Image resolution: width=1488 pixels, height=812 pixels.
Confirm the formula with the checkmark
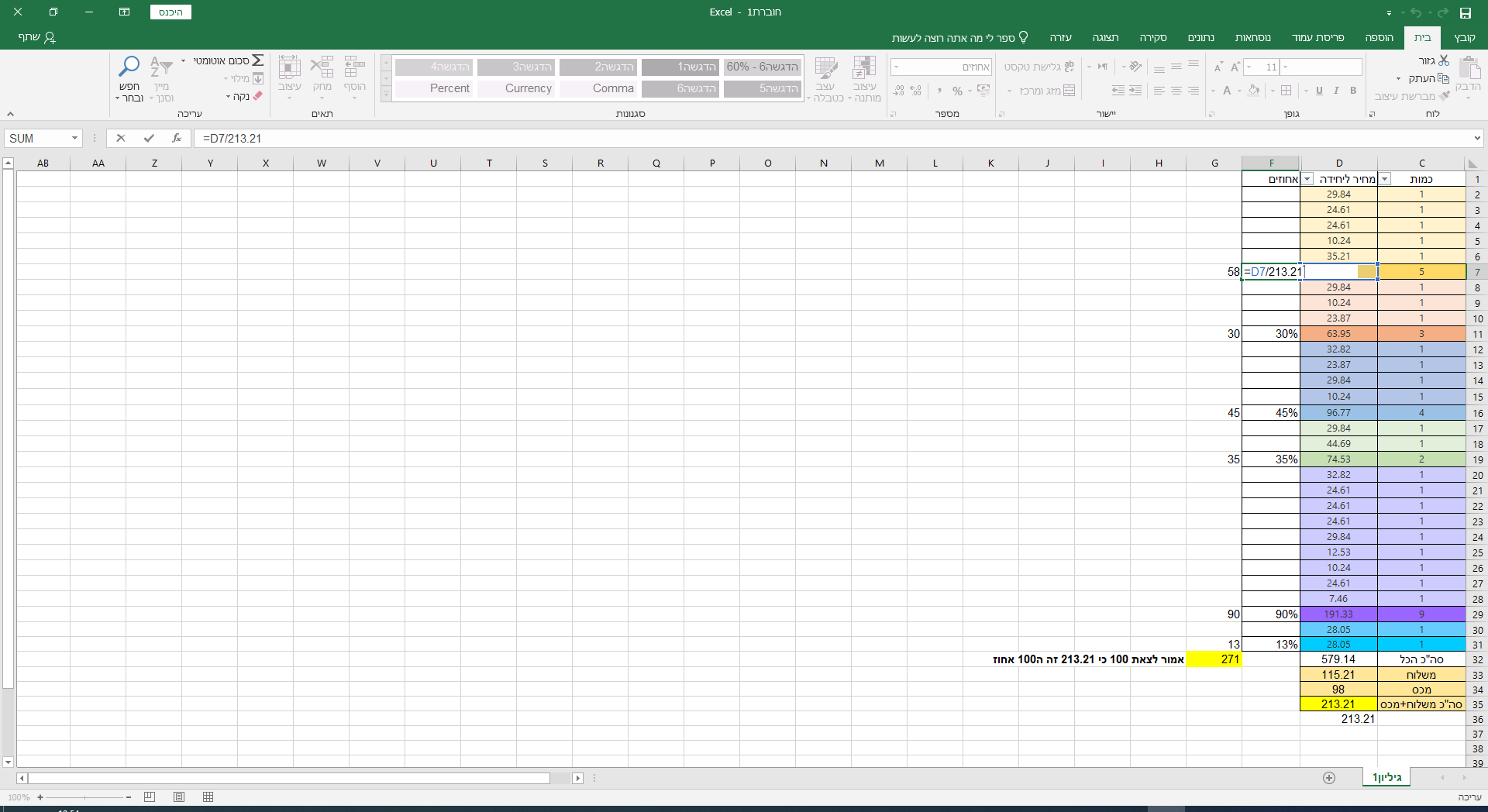tap(149, 139)
